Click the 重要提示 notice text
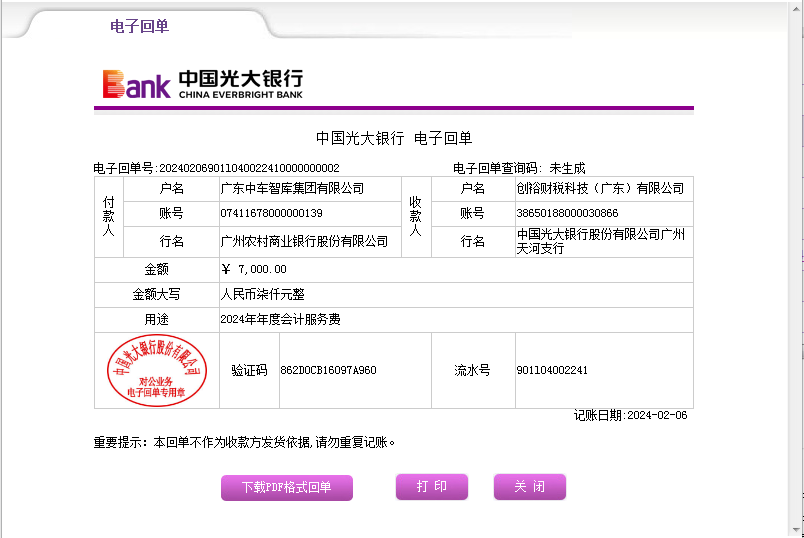 (x=244, y=442)
